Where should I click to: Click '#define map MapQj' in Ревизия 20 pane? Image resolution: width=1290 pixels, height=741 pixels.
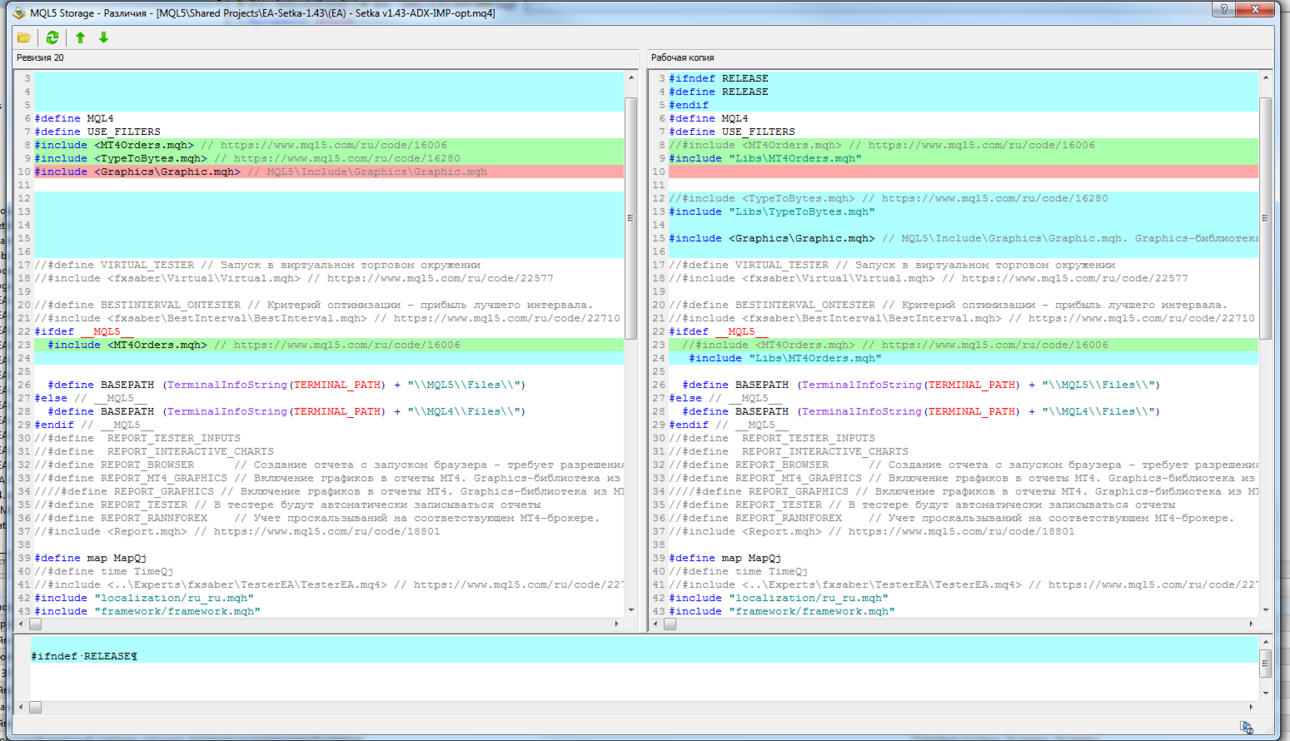coord(91,558)
